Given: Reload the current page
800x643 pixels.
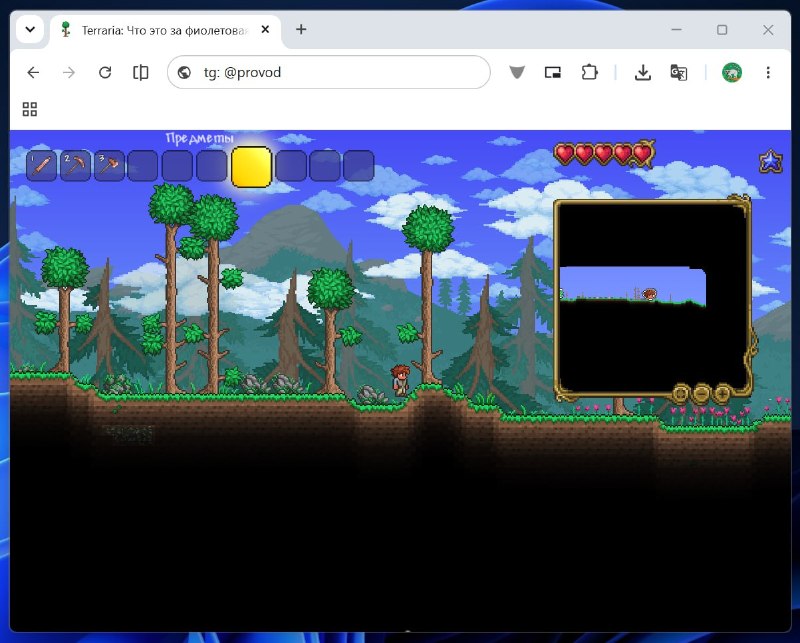Looking at the screenshot, I should point(105,72).
